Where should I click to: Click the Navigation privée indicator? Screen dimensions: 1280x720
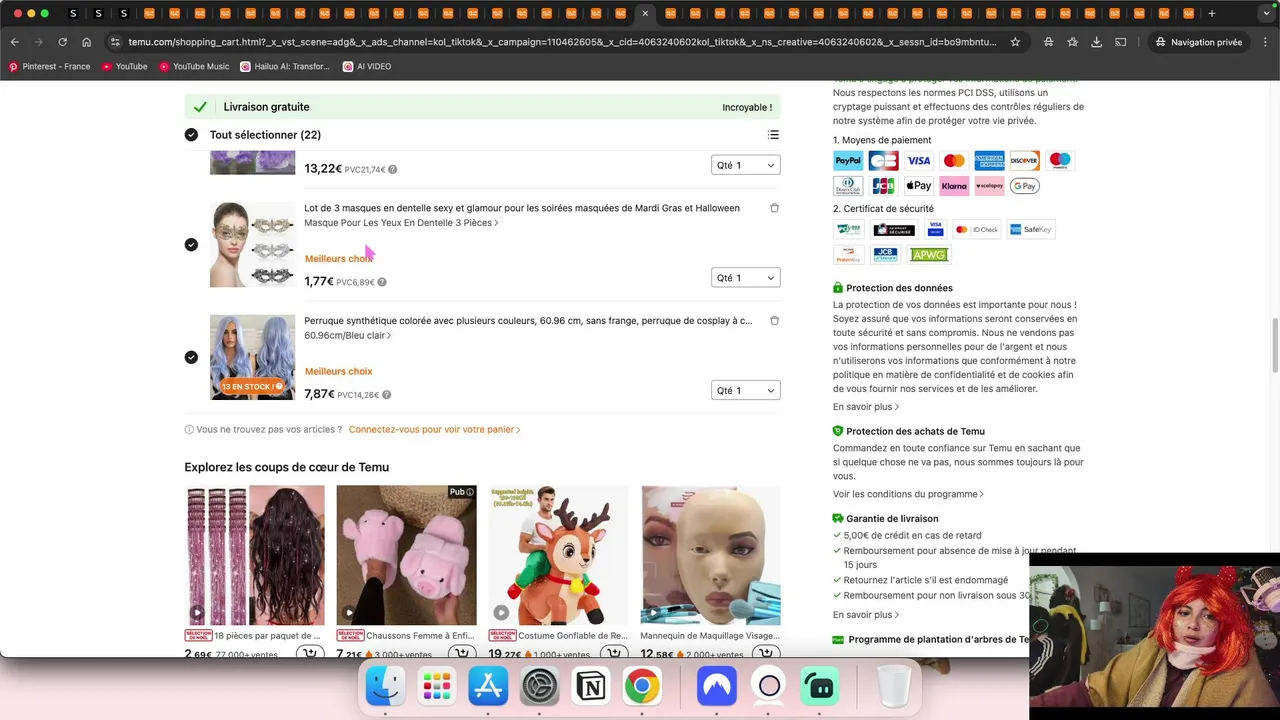coord(1199,42)
